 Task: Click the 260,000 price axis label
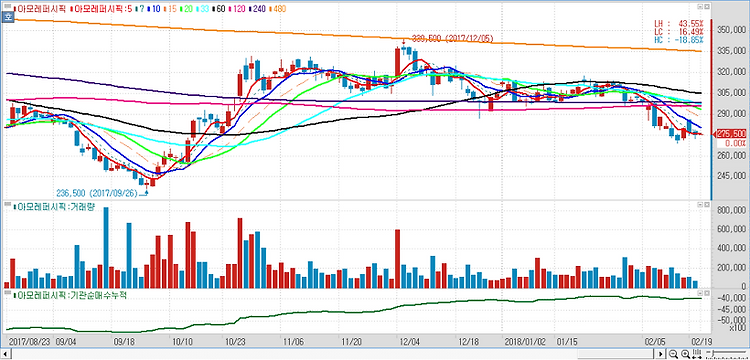(x=731, y=156)
